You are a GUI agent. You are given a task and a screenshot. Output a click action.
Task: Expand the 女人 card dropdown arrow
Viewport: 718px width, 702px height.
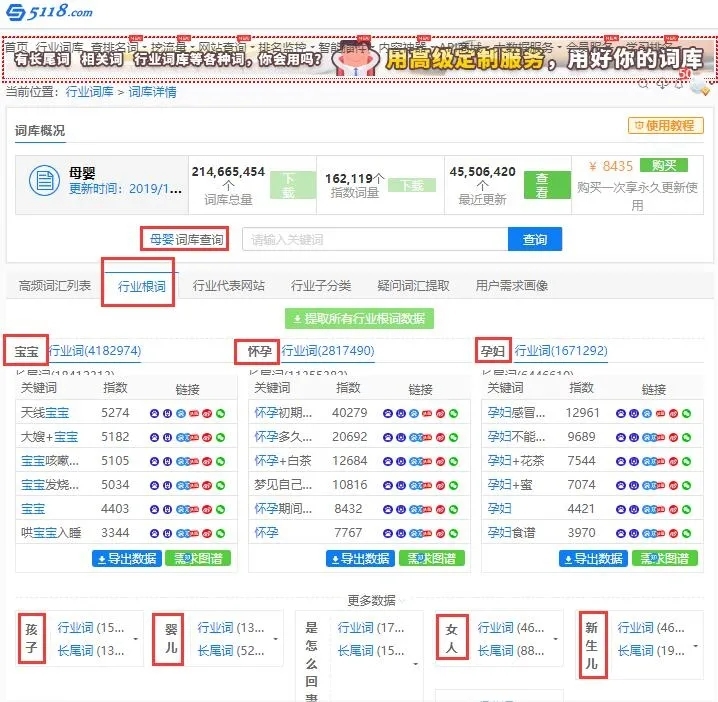coord(555,638)
